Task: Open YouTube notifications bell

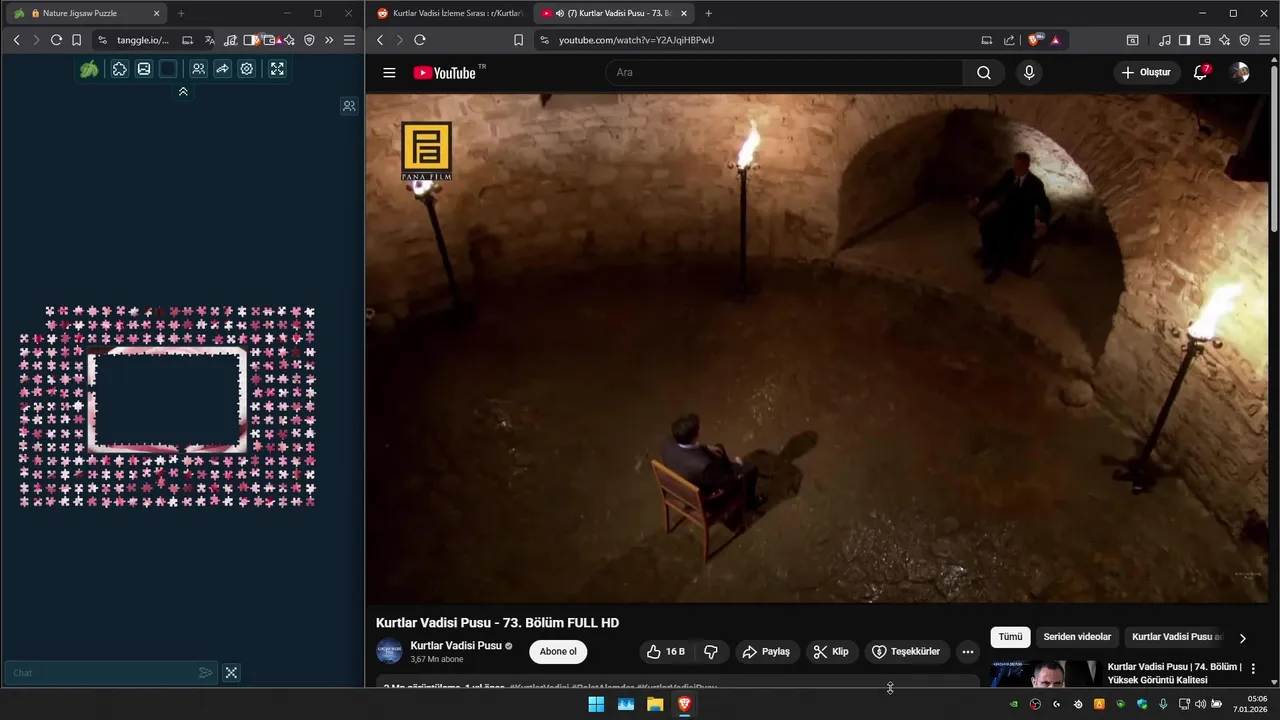Action: [x=1201, y=72]
